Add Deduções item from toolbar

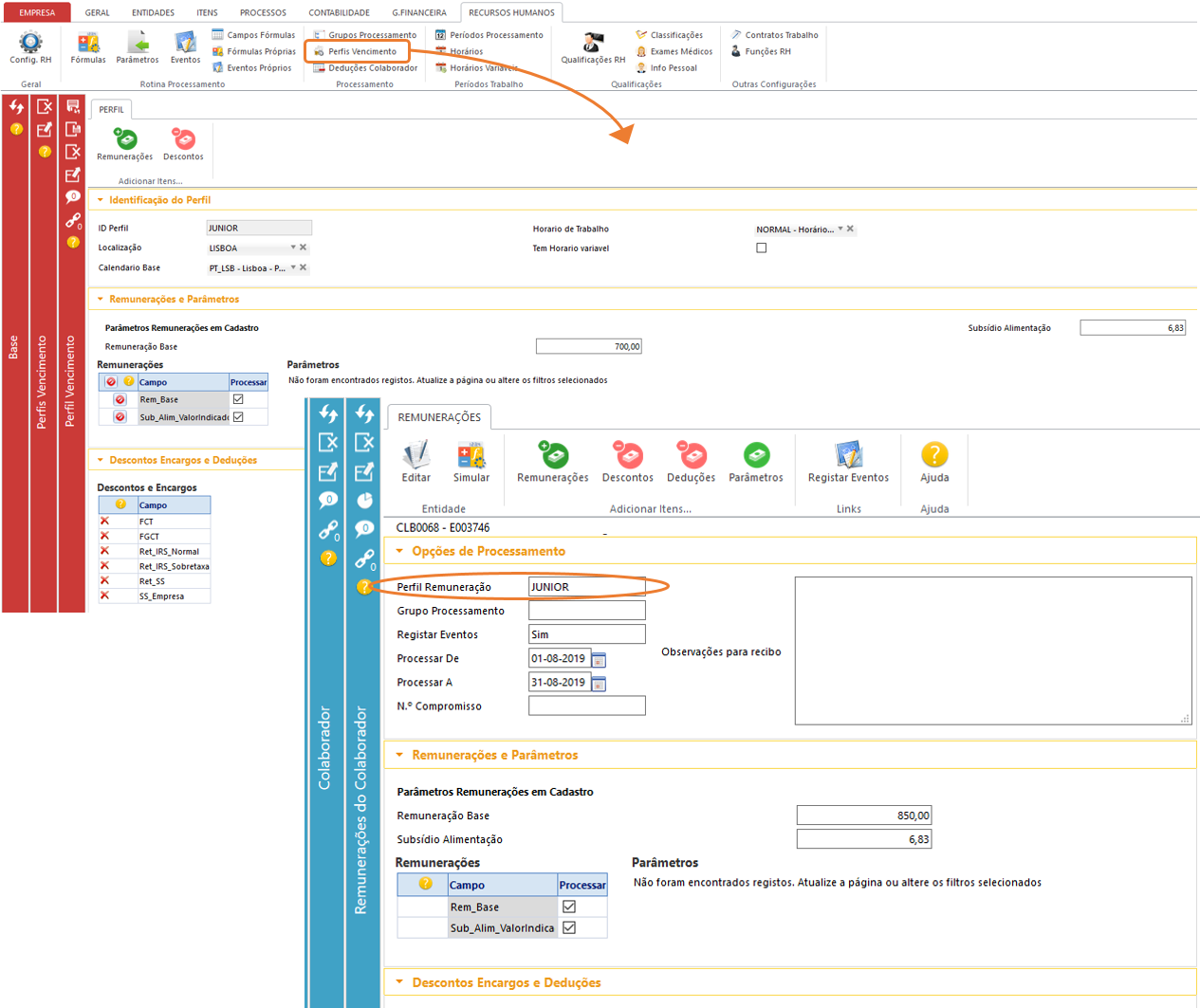(691, 456)
